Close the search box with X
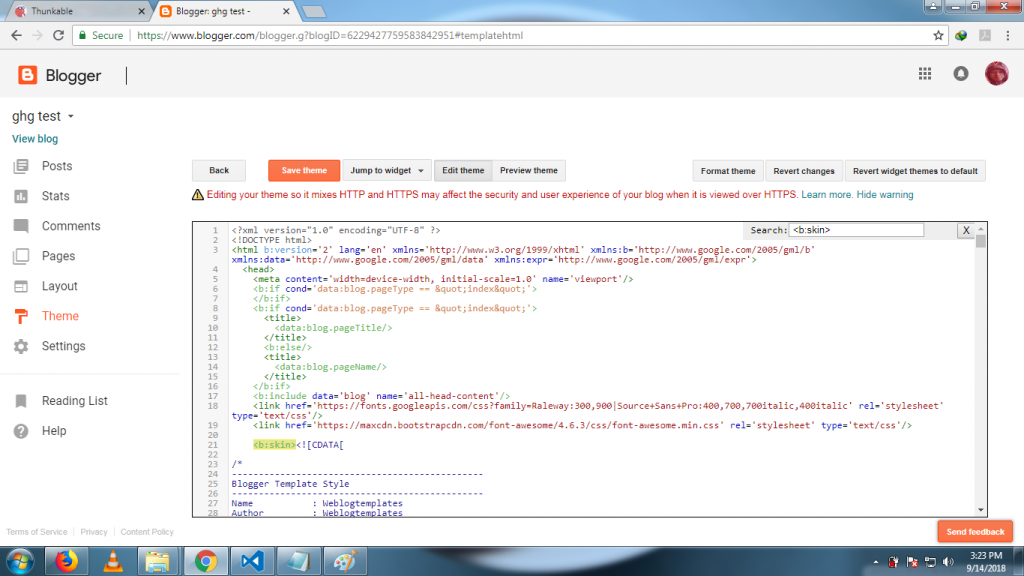Image resolution: width=1024 pixels, height=576 pixels. pyautogui.click(x=965, y=230)
